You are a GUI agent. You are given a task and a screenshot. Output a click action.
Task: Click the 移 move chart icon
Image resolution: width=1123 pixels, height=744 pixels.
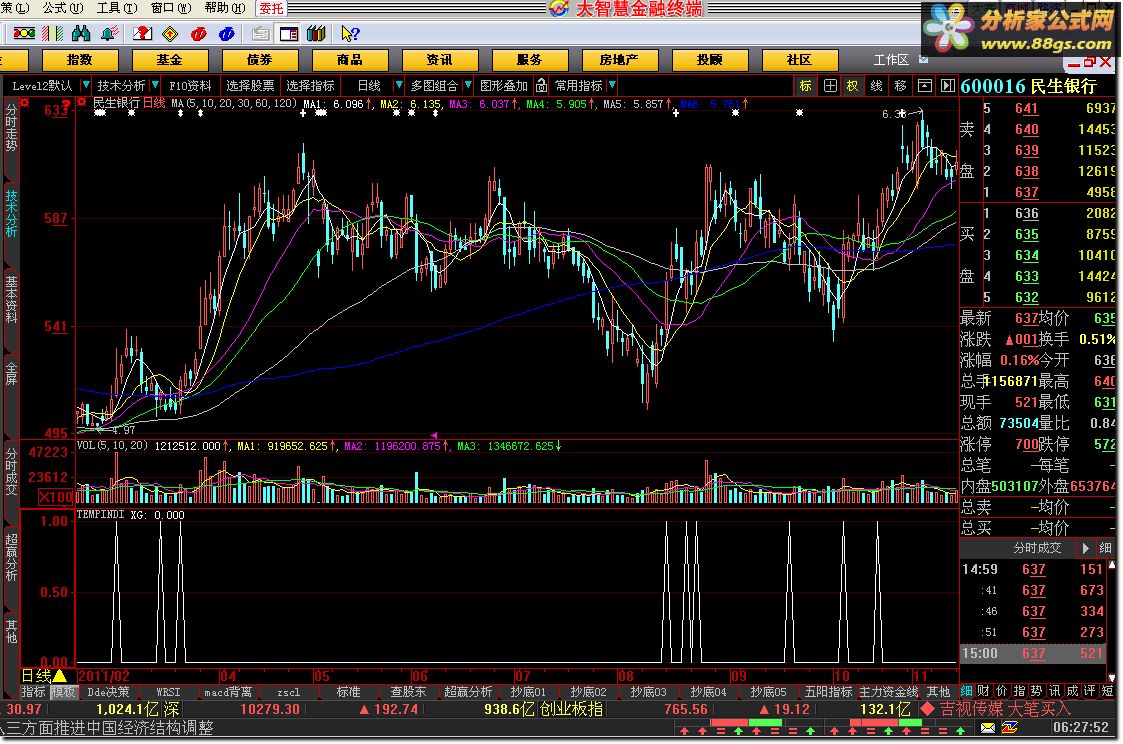(x=900, y=86)
